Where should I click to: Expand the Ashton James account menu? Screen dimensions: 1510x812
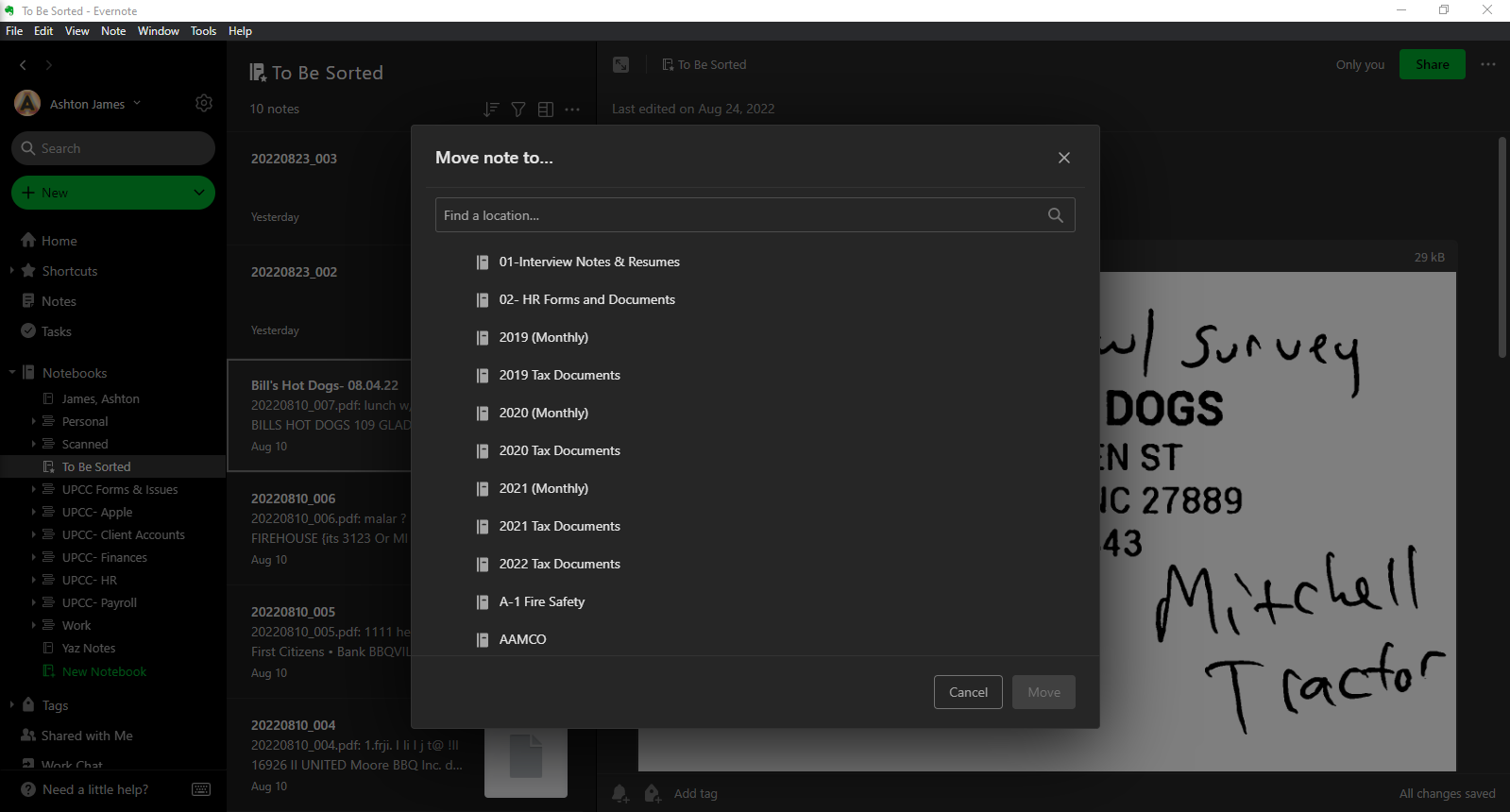click(137, 103)
